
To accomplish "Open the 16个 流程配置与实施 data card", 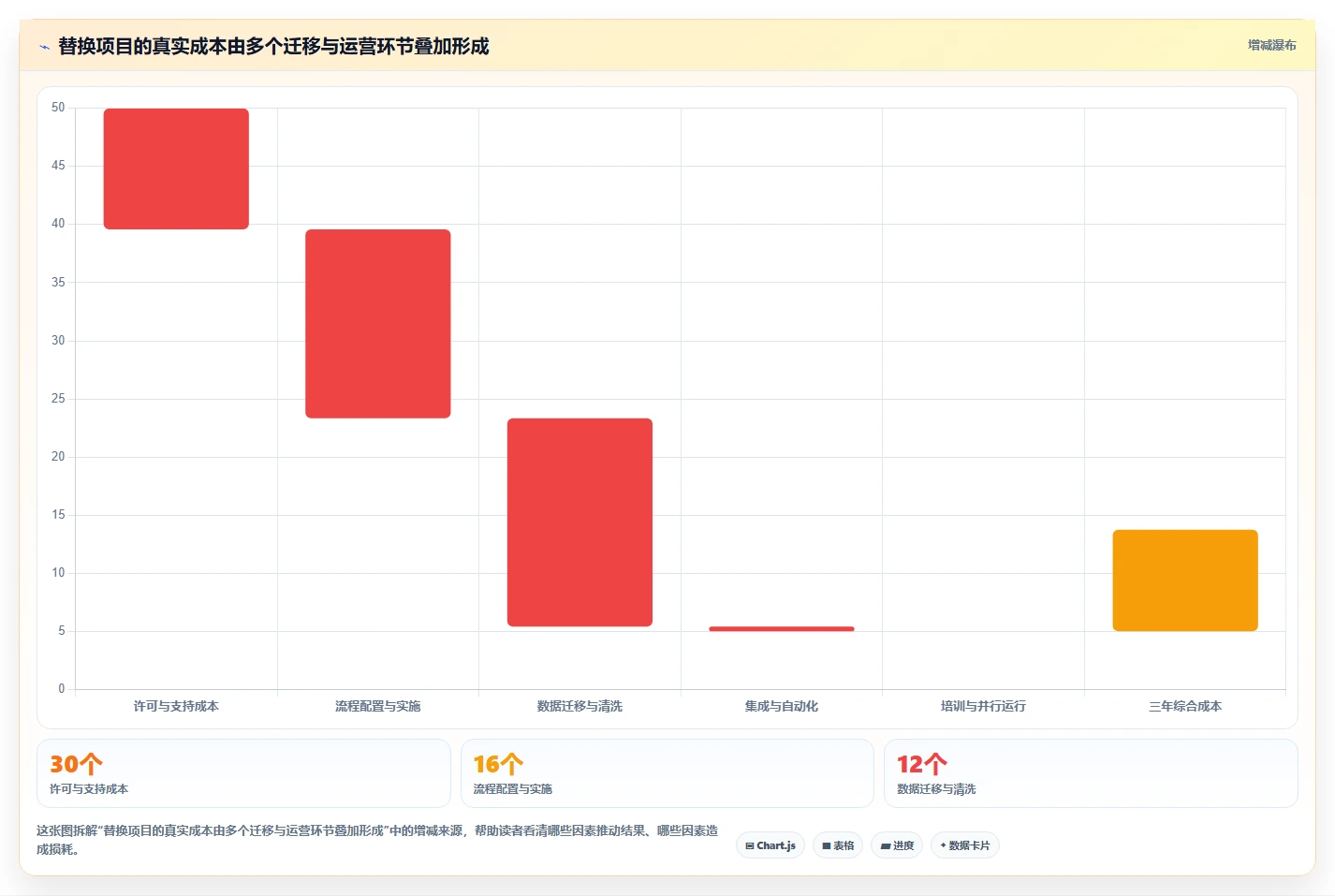I will point(667,773).
